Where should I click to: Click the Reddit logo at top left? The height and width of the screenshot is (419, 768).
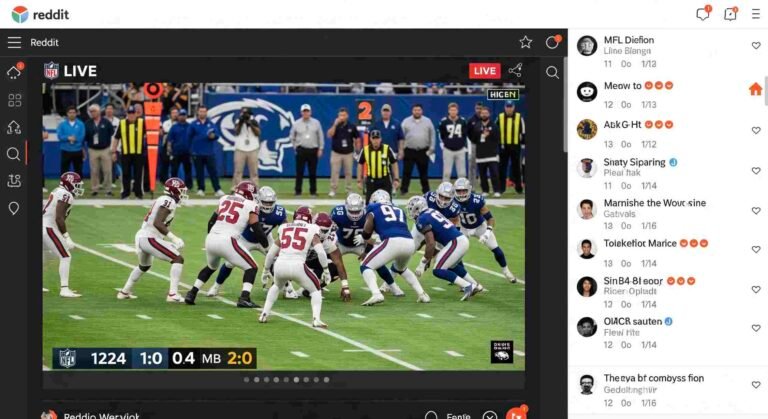point(20,14)
